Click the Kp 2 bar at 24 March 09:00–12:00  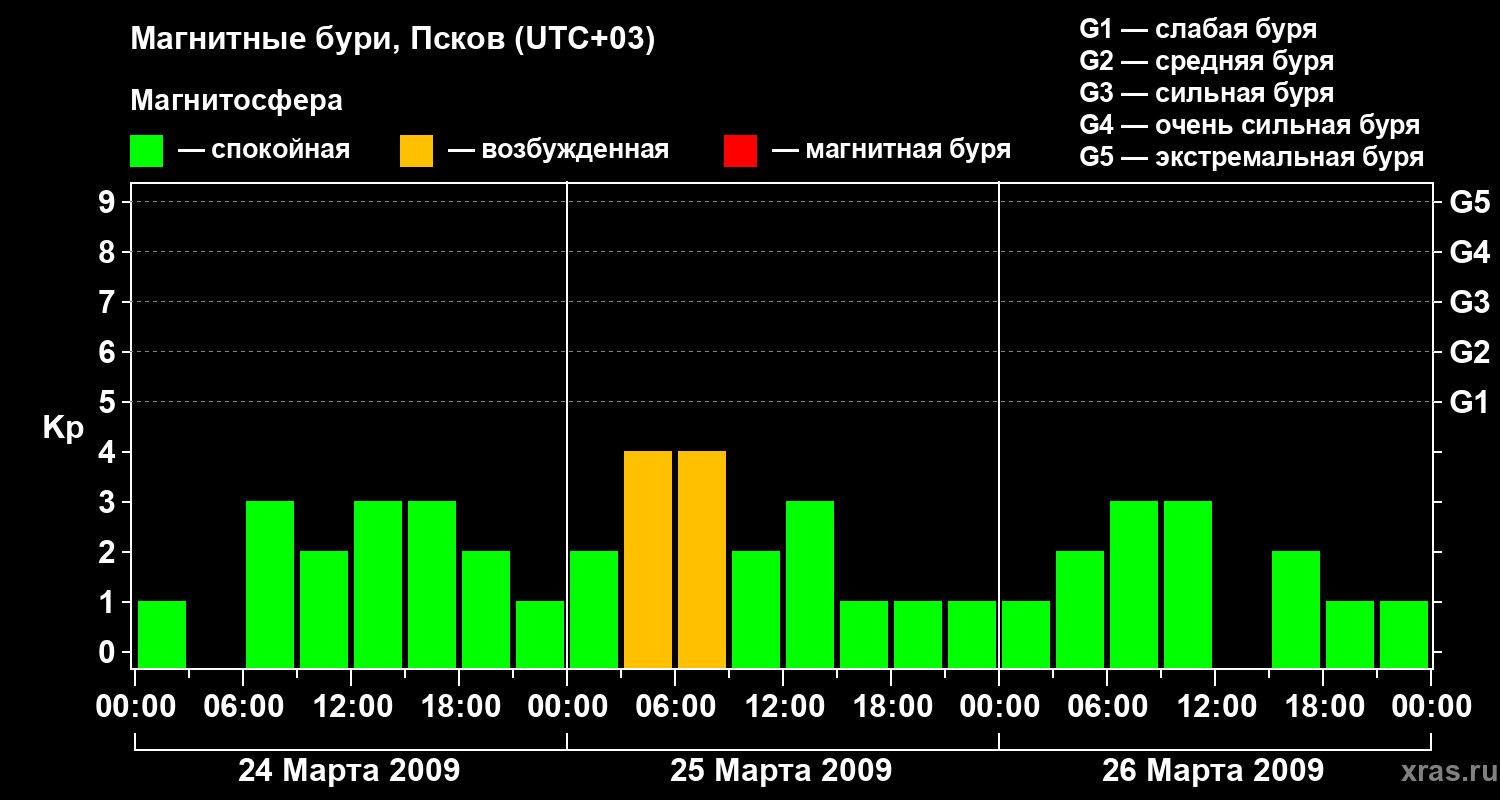pyautogui.click(x=324, y=610)
